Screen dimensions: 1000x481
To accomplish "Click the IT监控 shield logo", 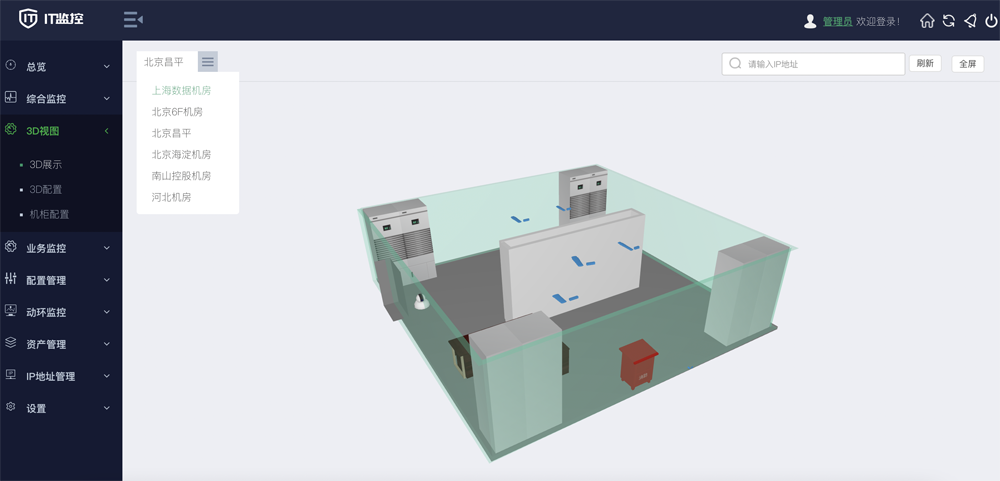I will pos(28,18).
